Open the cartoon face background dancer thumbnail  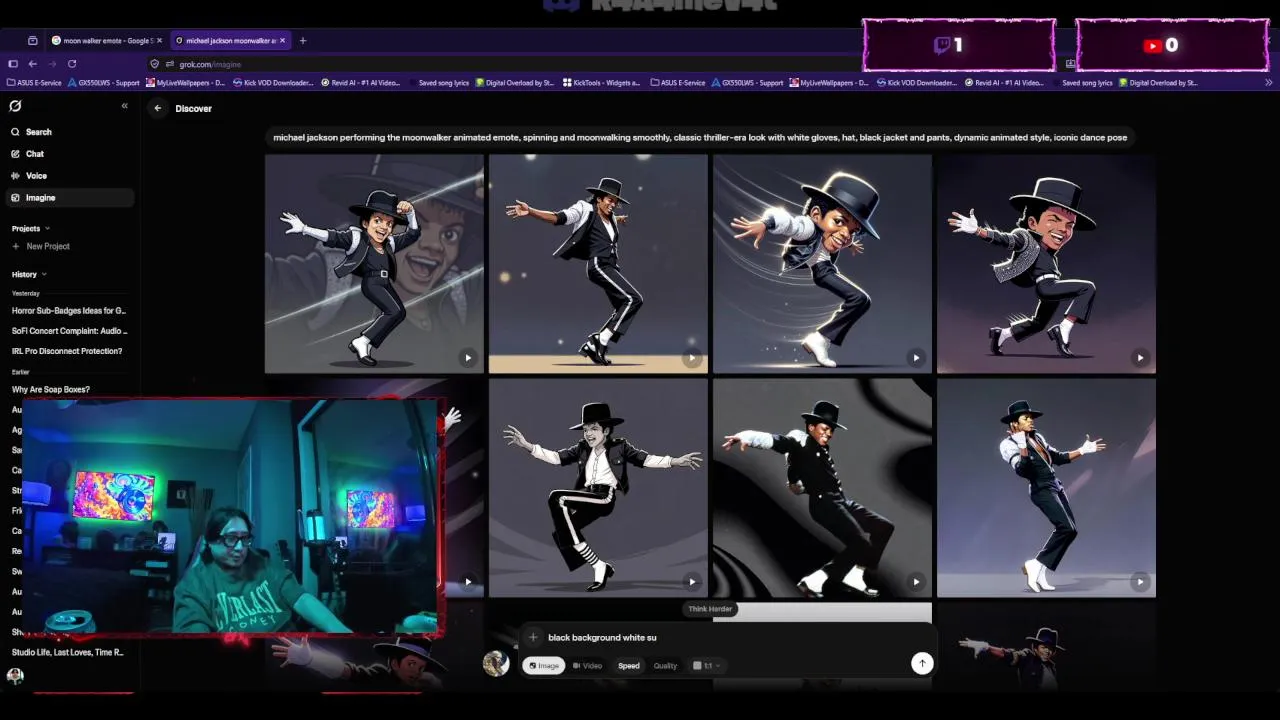[374, 264]
